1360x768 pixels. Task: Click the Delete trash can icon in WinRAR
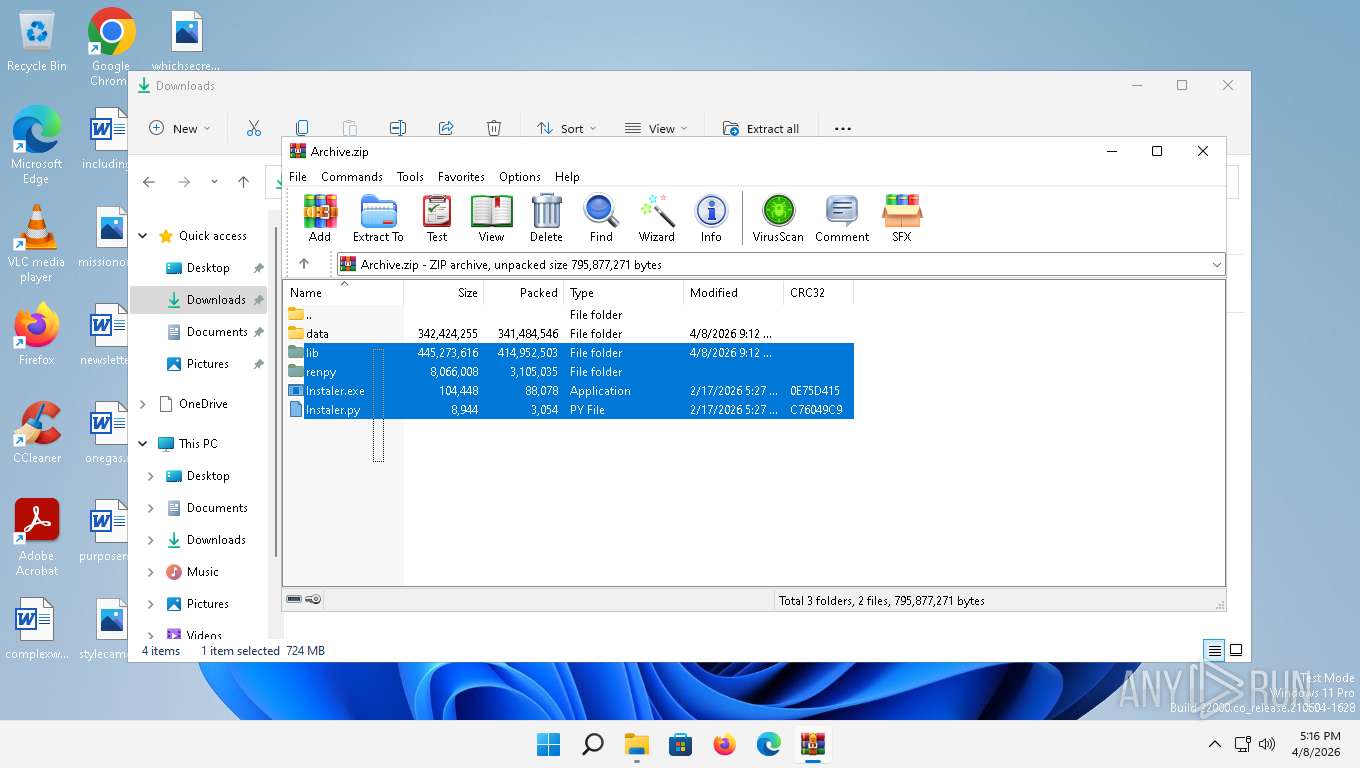(x=546, y=218)
